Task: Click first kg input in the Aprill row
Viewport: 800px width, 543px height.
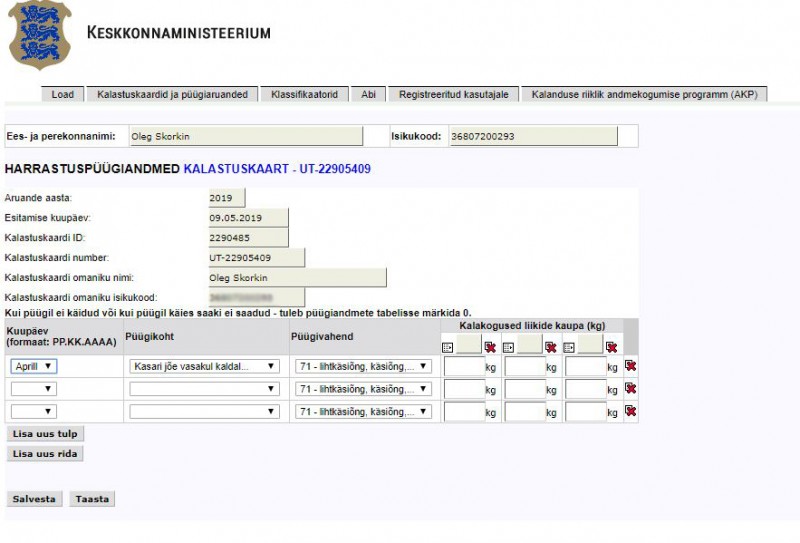Action: (464, 366)
